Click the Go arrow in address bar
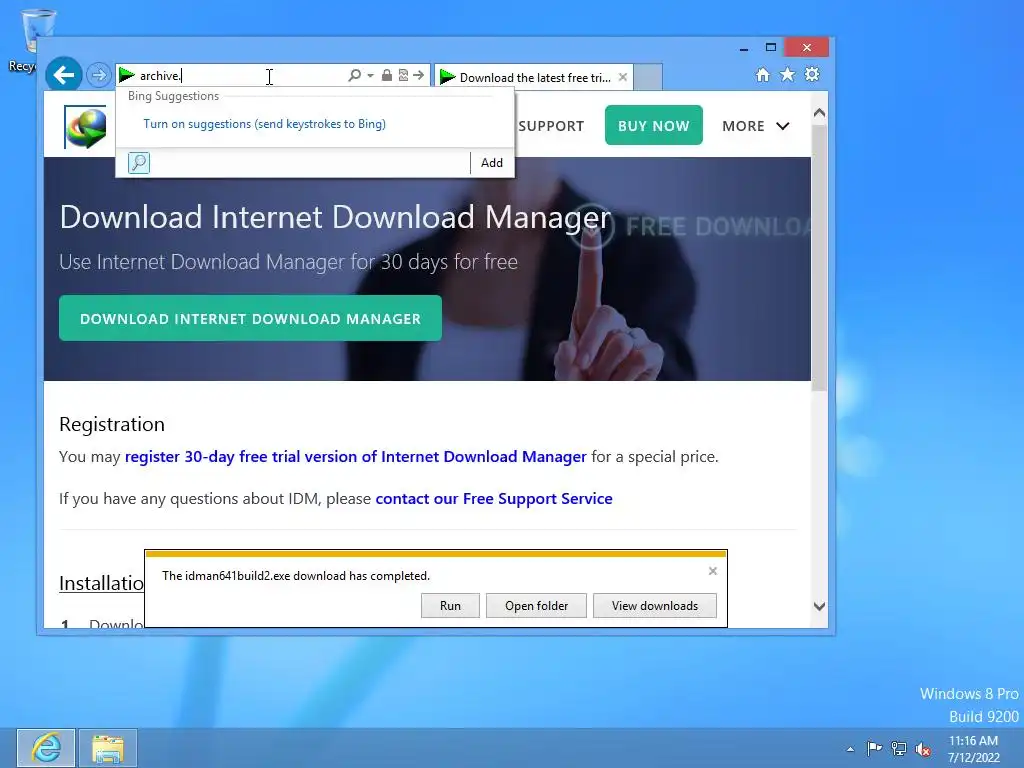The height and width of the screenshot is (768, 1024). (x=419, y=76)
